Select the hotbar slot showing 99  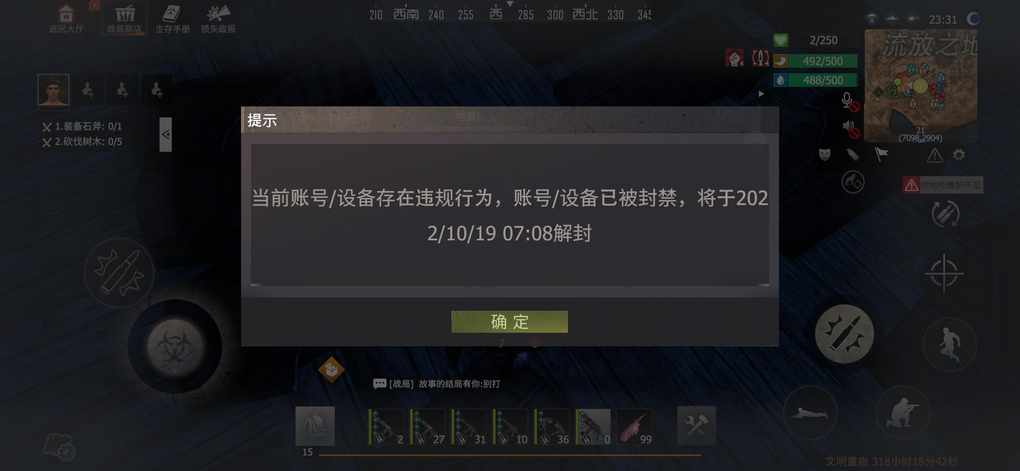(635, 427)
